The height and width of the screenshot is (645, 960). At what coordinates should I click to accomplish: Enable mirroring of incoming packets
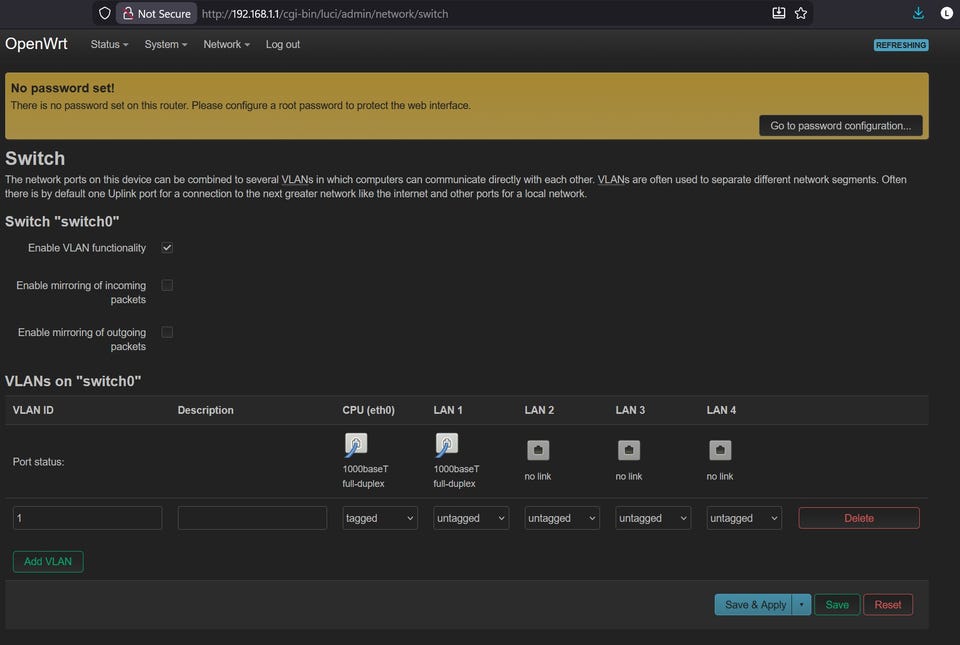pos(167,285)
